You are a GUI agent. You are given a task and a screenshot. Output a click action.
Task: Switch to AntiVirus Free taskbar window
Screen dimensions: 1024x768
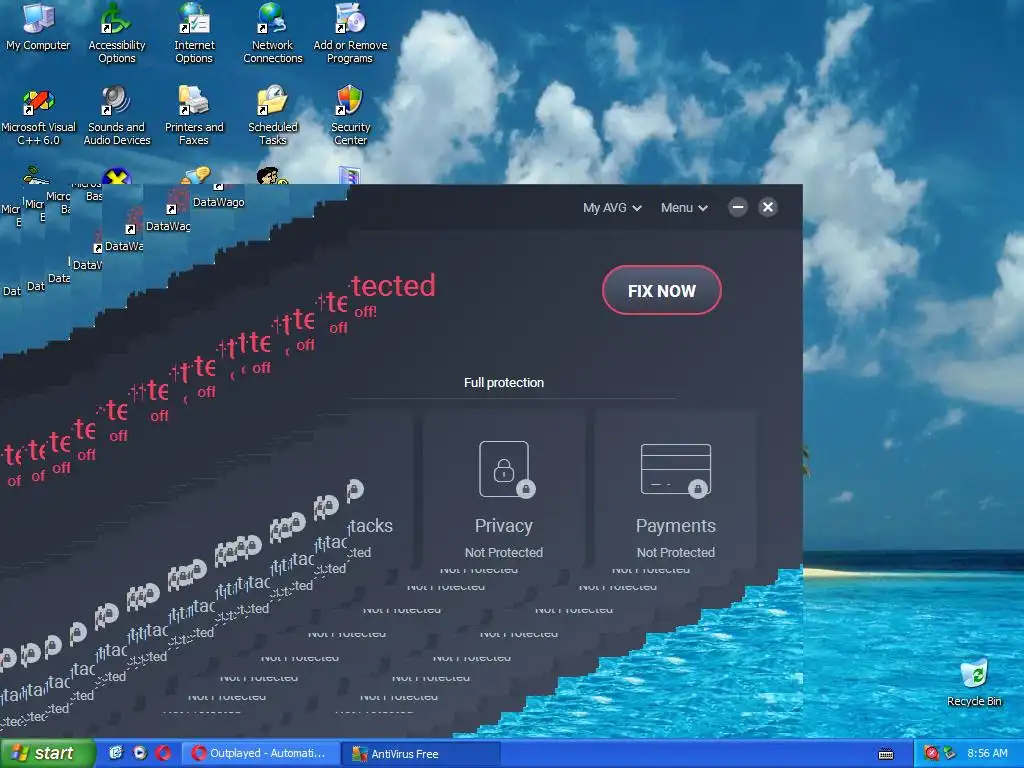click(x=421, y=754)
